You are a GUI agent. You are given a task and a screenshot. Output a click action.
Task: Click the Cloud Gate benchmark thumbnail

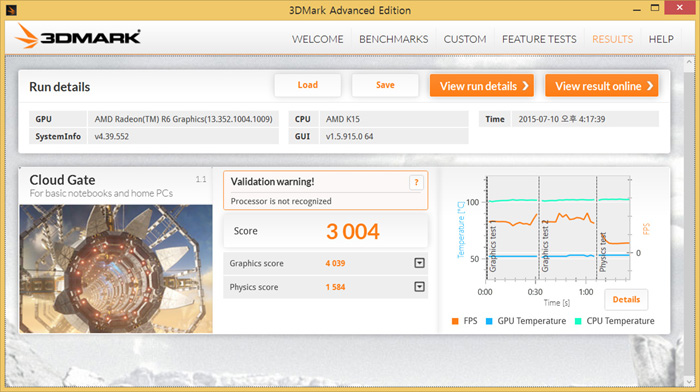[116, 269]
